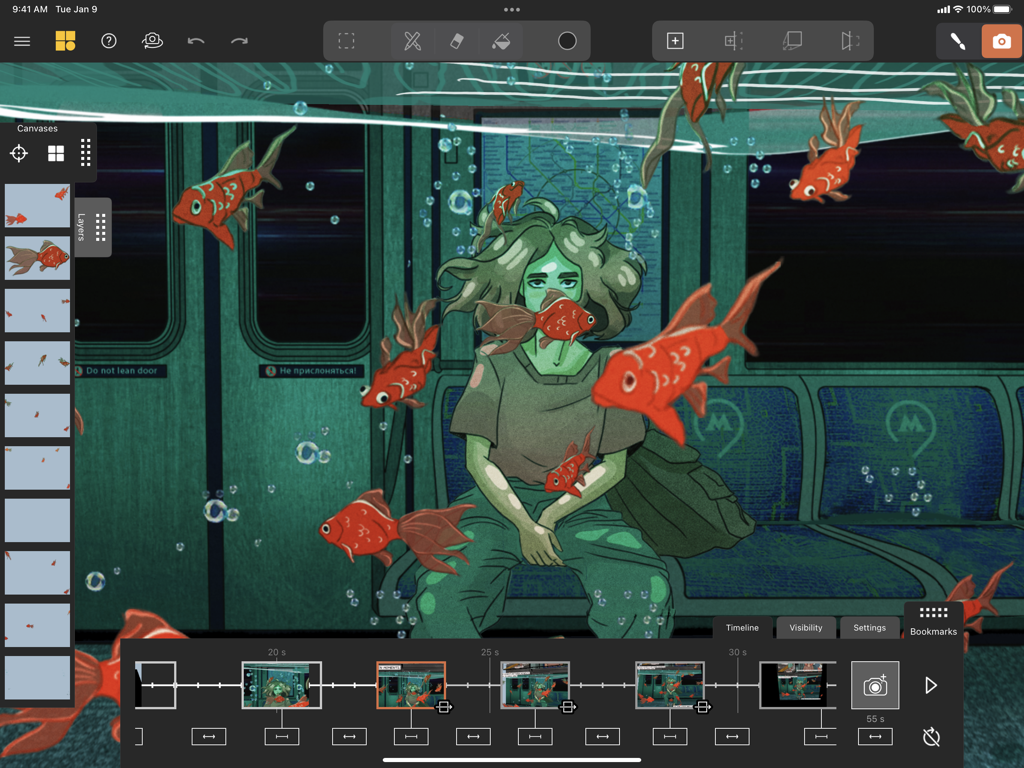Select the scissors cut tool
This screenshot has width=1024, height=768.
410,41
